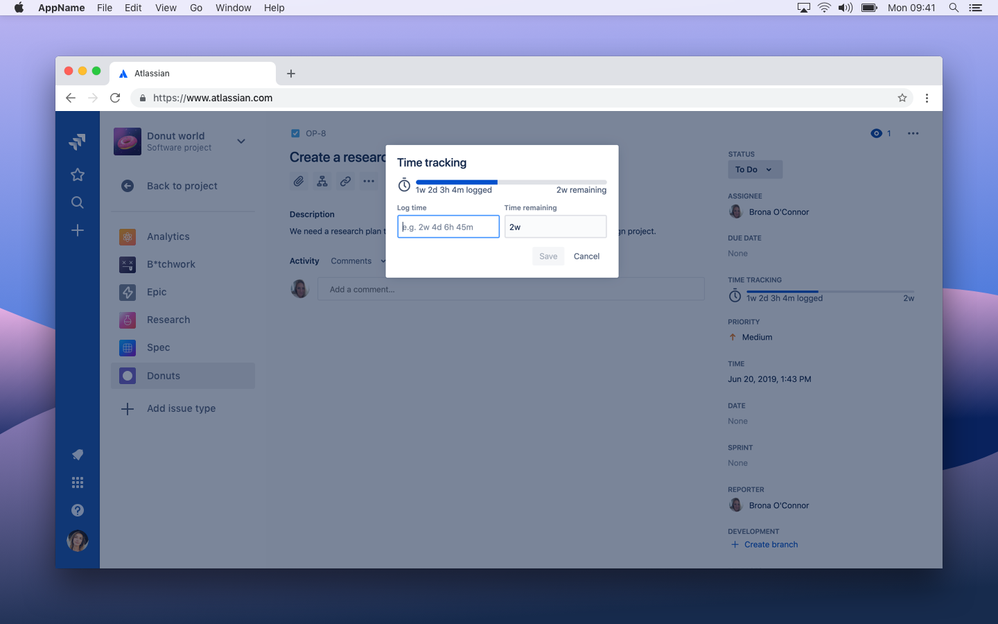
Task: Open the help question mark icon
Action: tap(78, 510)
